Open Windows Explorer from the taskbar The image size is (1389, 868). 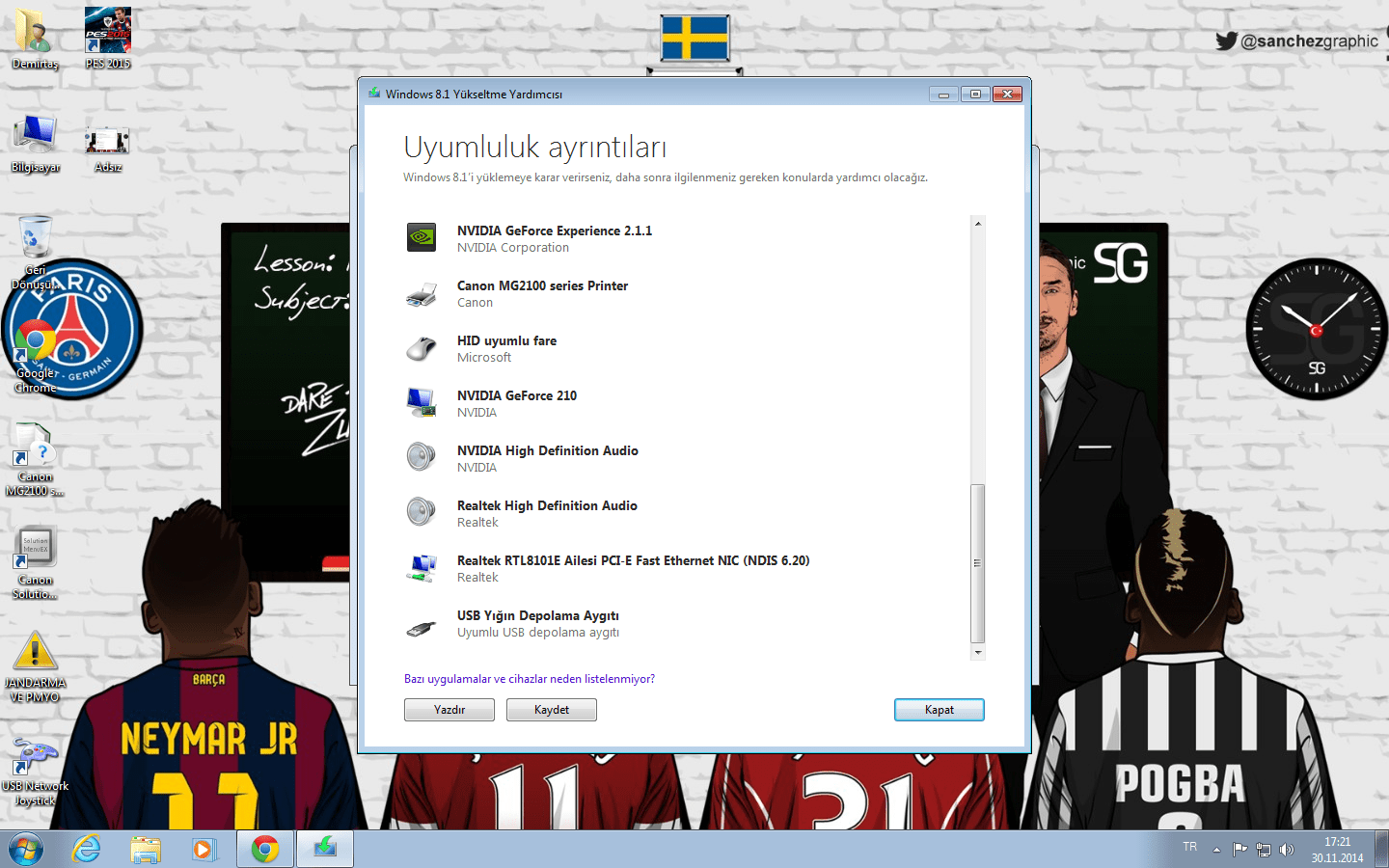tap(146, 850)
